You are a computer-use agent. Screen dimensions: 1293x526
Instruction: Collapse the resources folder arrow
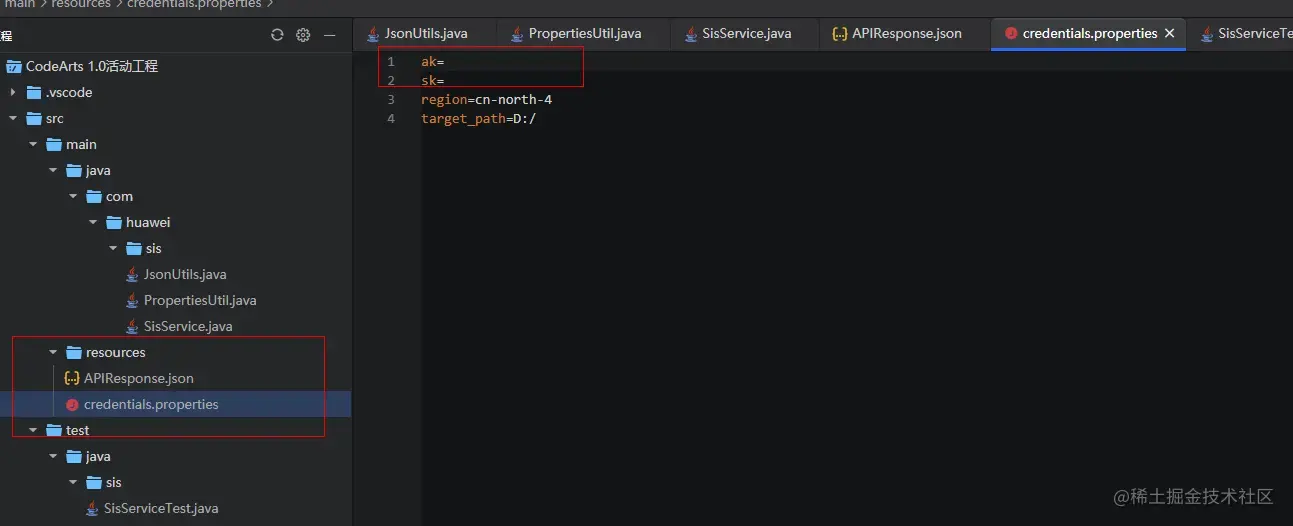53,353
